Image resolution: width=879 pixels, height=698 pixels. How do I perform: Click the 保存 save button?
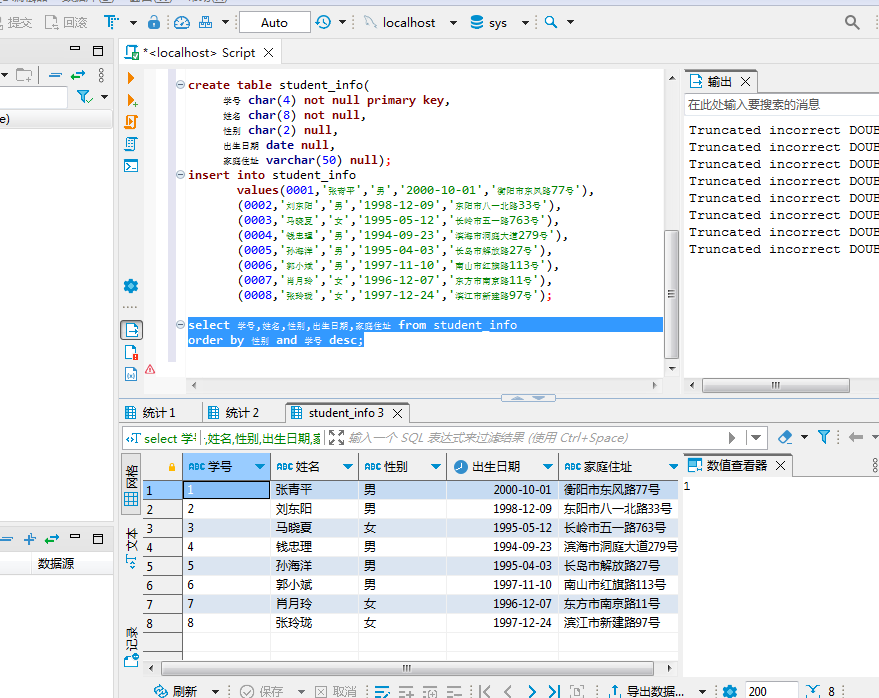click(x=262, y=691)
